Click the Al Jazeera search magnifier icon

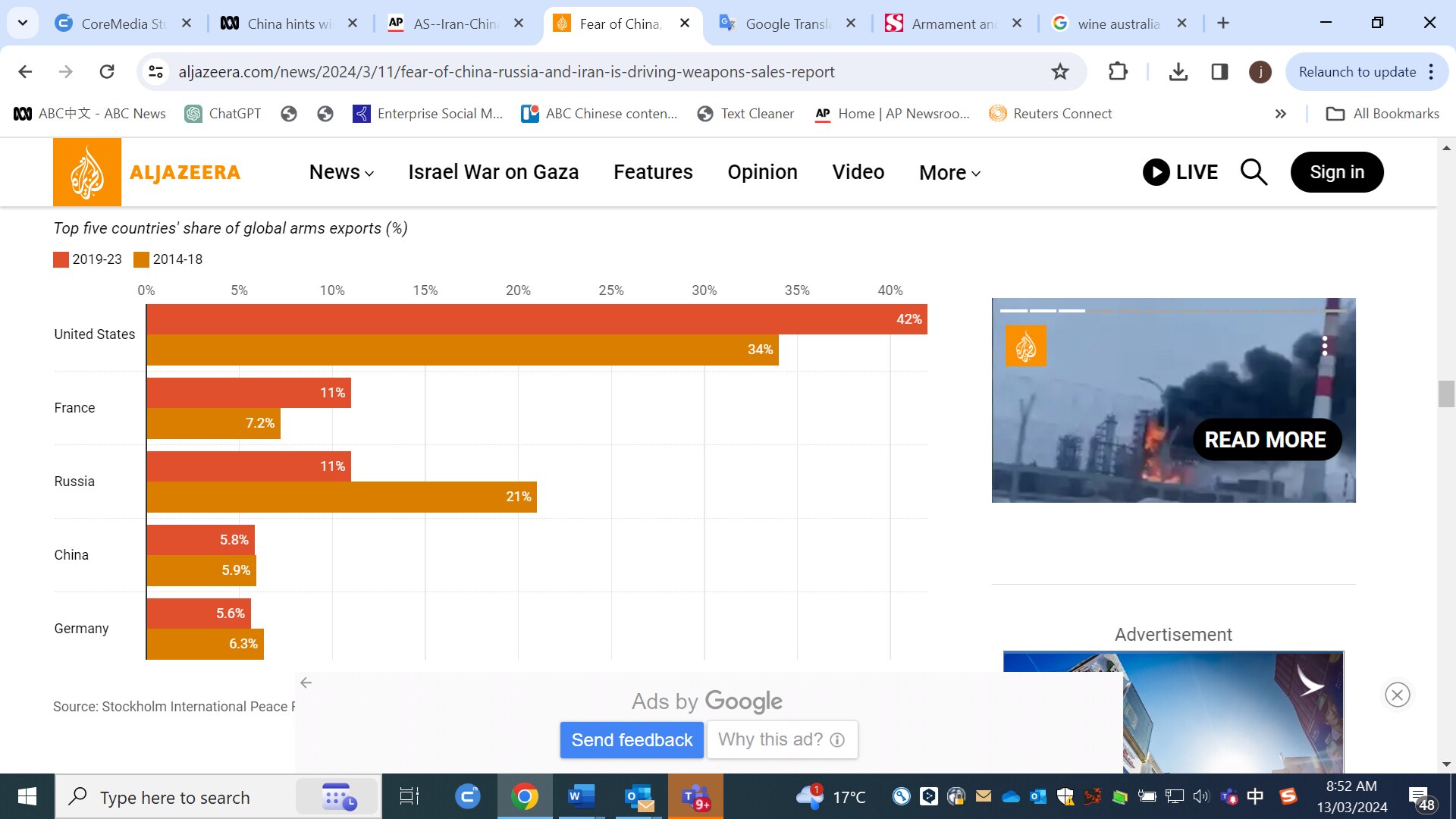tap(1254, 172)
